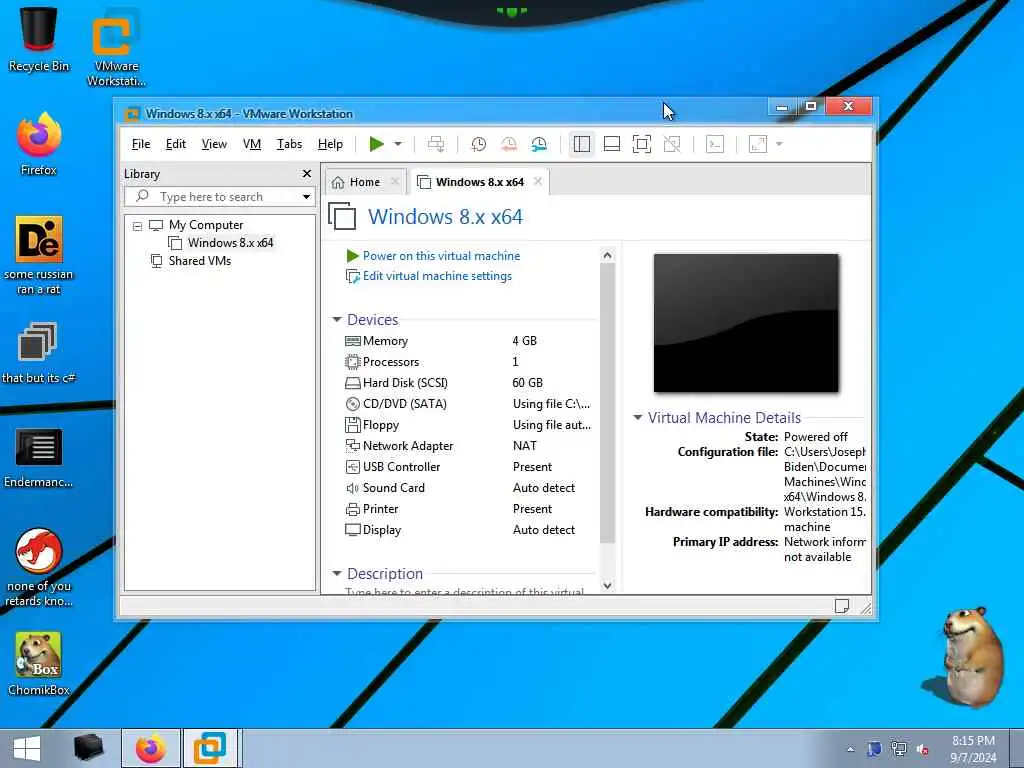Viewport: 1024px width, 768px height.
Task: Switch to the Windows 8.x x64 tab
Action: [479, 182]
